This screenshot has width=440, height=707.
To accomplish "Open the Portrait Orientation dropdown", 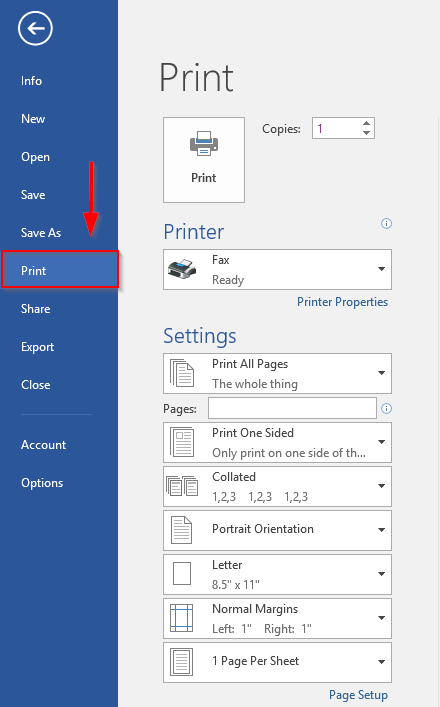I will pyautogui.click(x=277, y=530).
